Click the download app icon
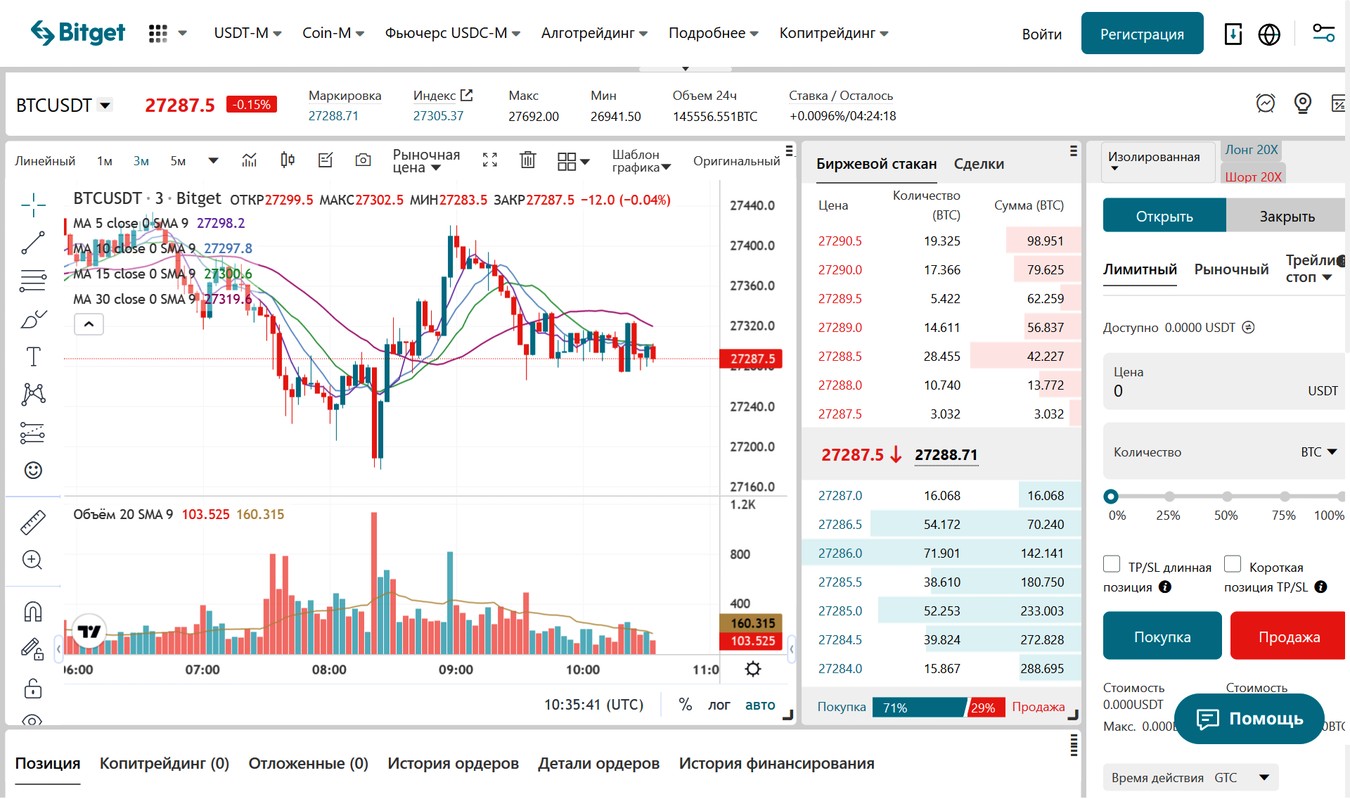 click(1234, 34)
